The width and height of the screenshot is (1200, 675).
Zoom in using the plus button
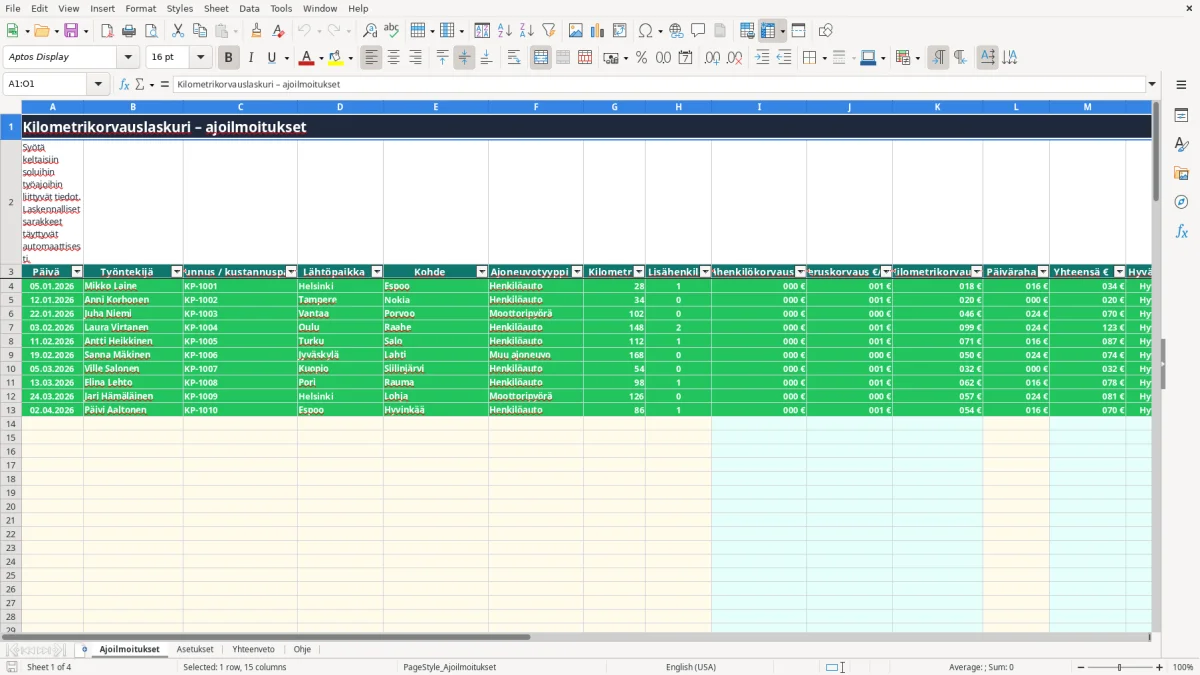coord(1160,667)
